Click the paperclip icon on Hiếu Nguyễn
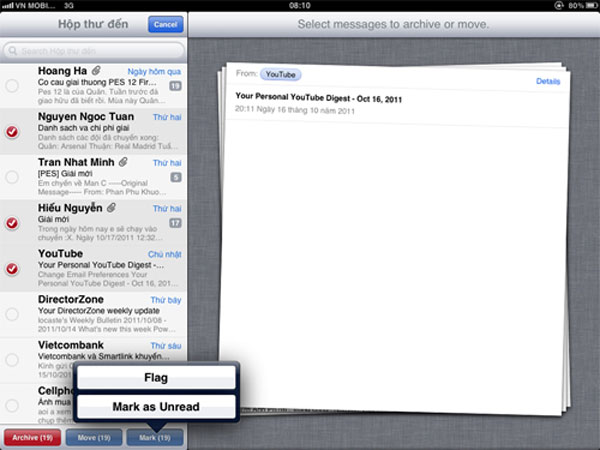 click(111, 207)
